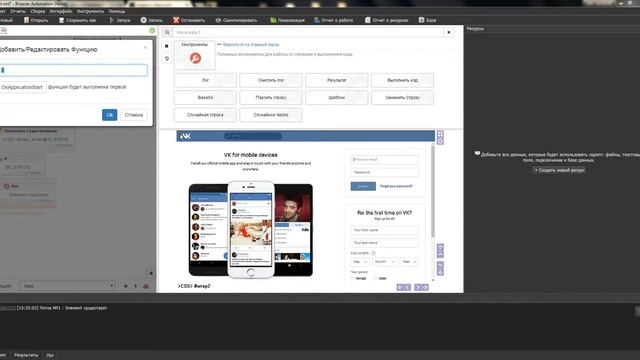
Task: Open the Month birth dropdown
Action: tap(384, 262)
